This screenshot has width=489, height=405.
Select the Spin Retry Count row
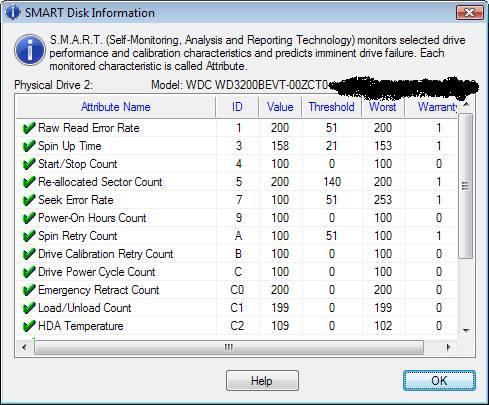[237, 236]
